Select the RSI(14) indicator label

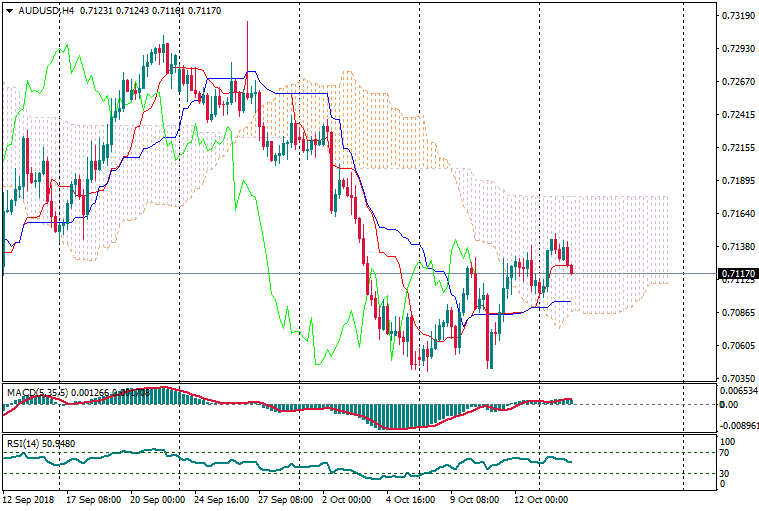coord(25,443)
